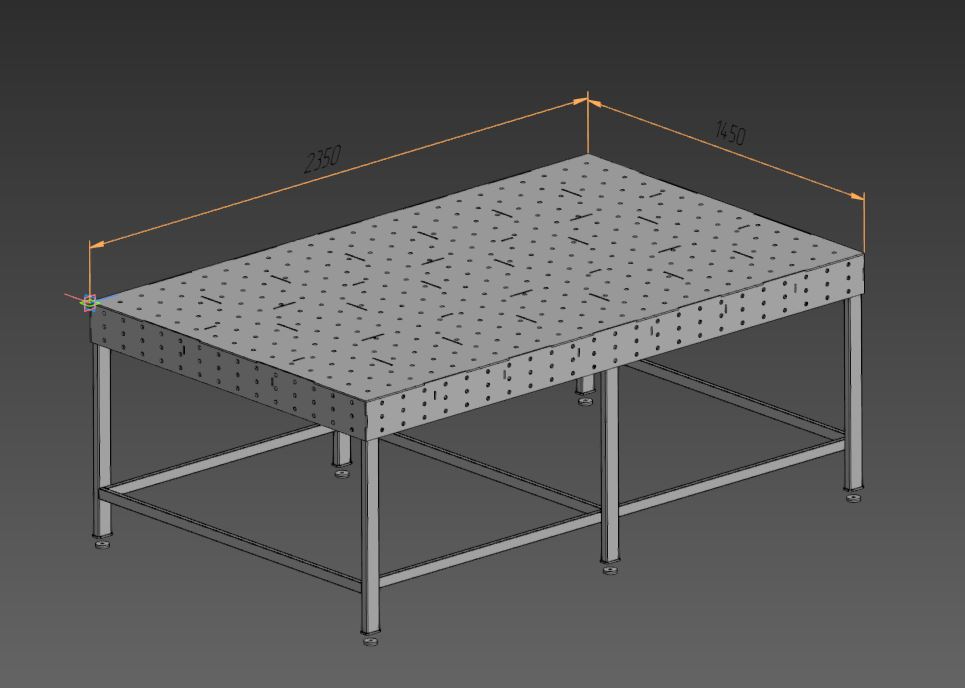The image size is (965, 688).
Task: Click the origin coordinate marker at table corner
Action: (90, 301)
